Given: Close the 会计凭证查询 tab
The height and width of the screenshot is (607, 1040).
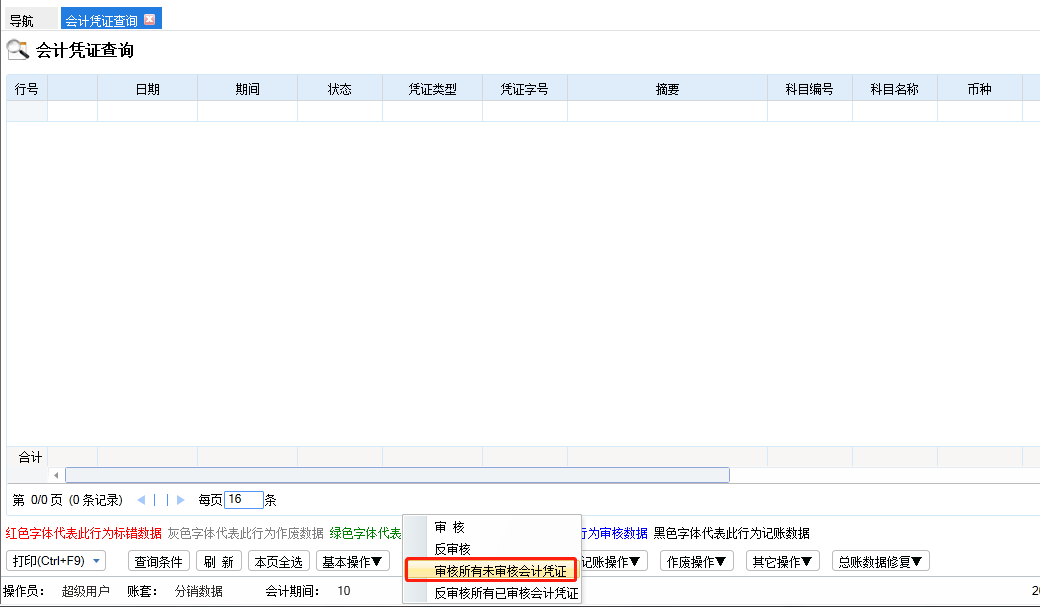Looking at the screenshot, I should (150, 19).
